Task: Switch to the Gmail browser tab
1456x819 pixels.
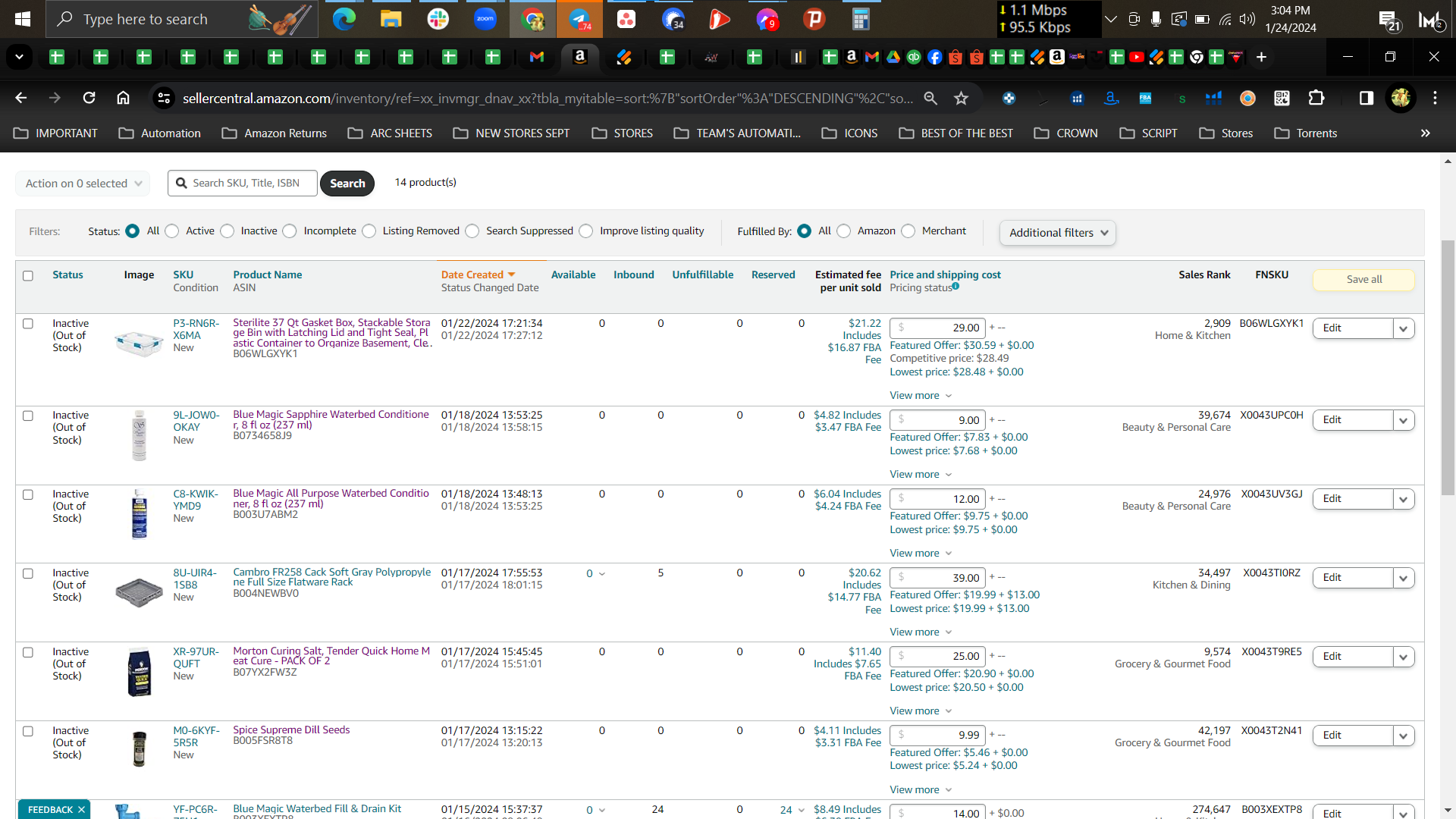Action: click(x=537, y=57)
